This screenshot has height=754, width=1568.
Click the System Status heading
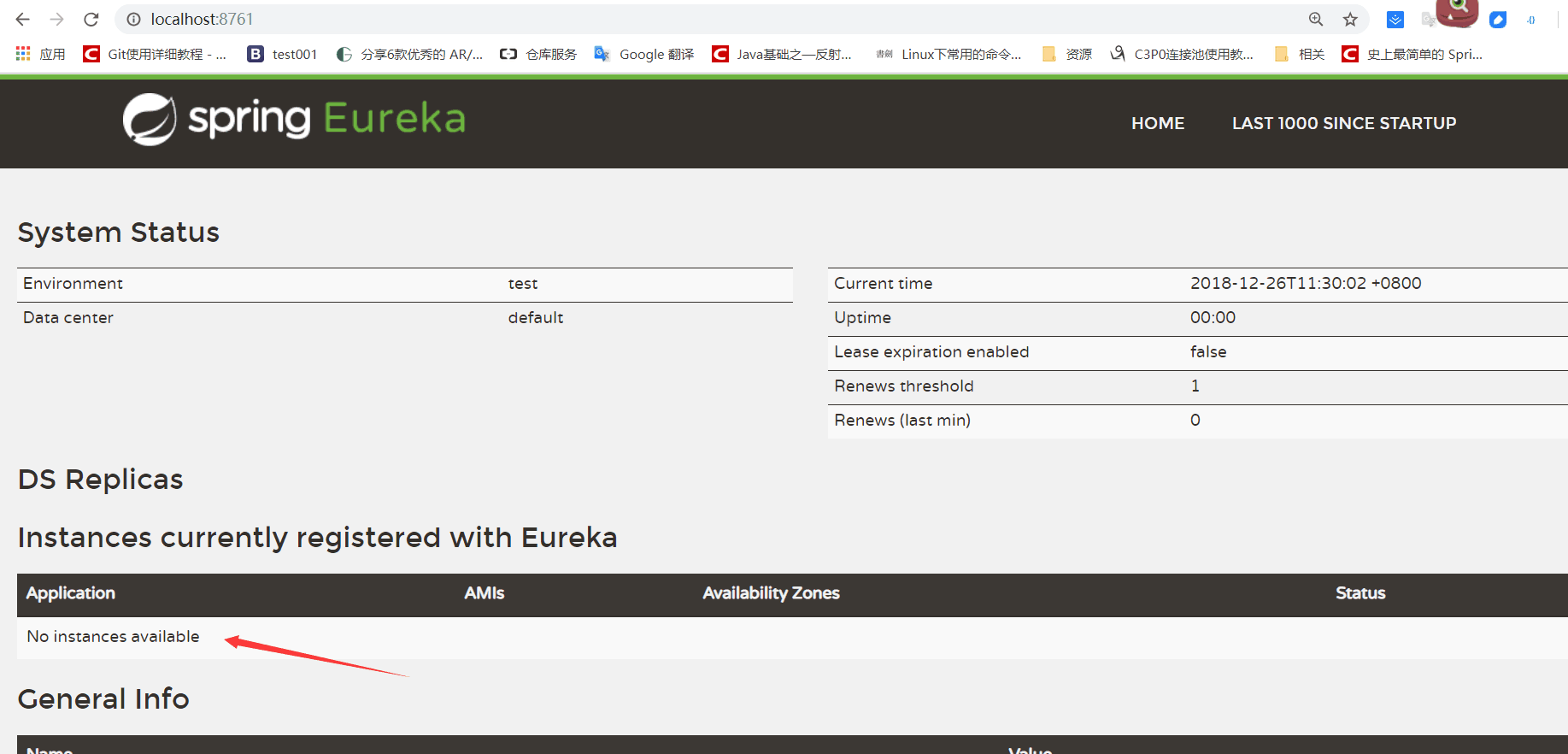point(119,233)
